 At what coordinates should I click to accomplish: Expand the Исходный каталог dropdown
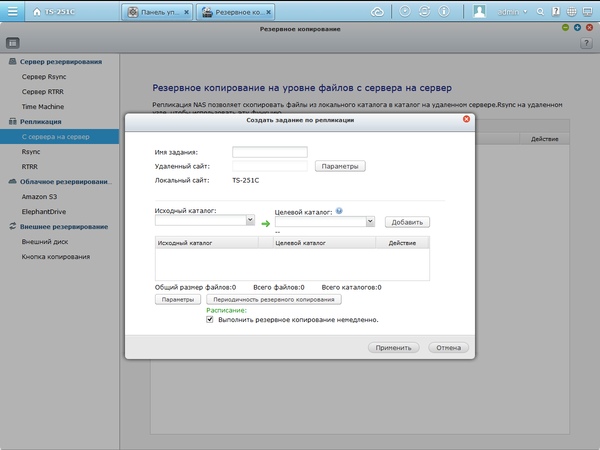click(x=250, y=220)
